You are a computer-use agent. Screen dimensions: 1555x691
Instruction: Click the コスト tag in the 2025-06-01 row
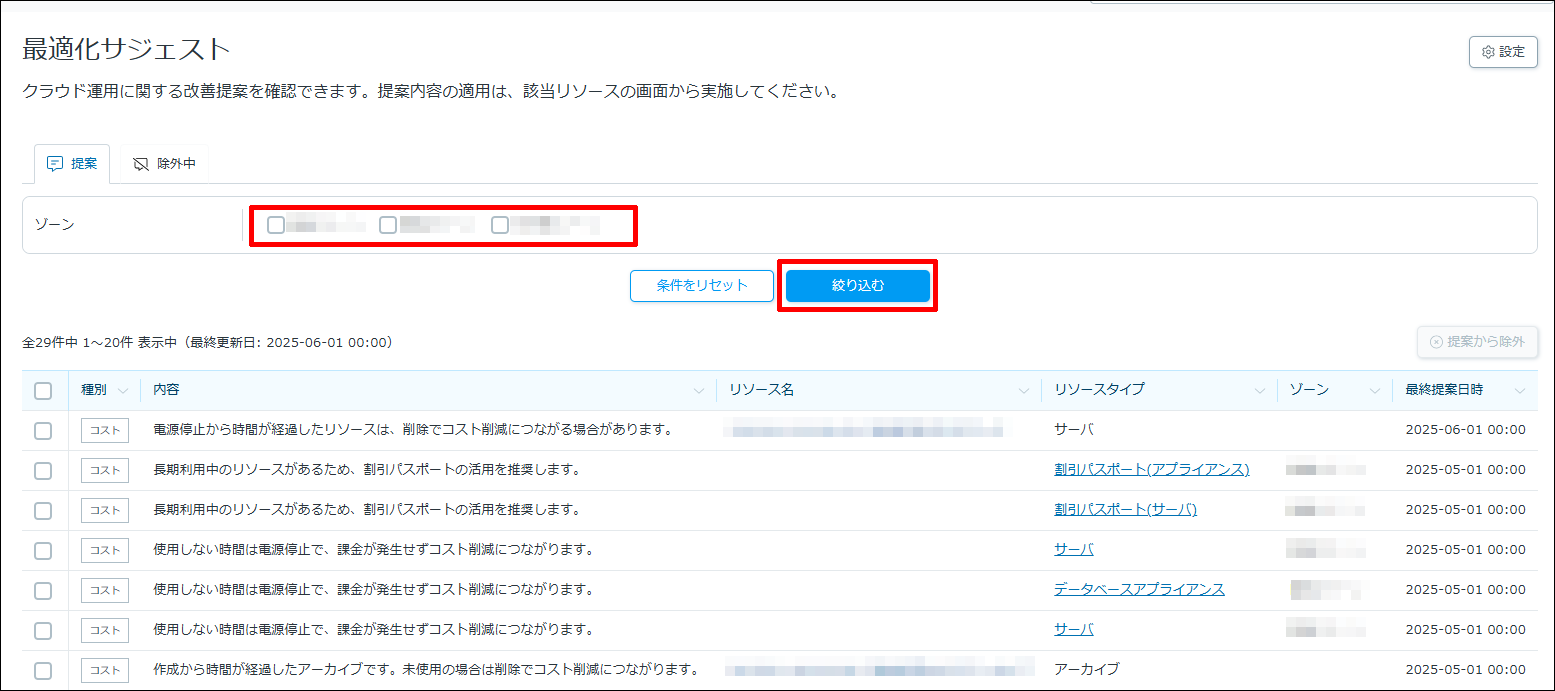[105, 430]
